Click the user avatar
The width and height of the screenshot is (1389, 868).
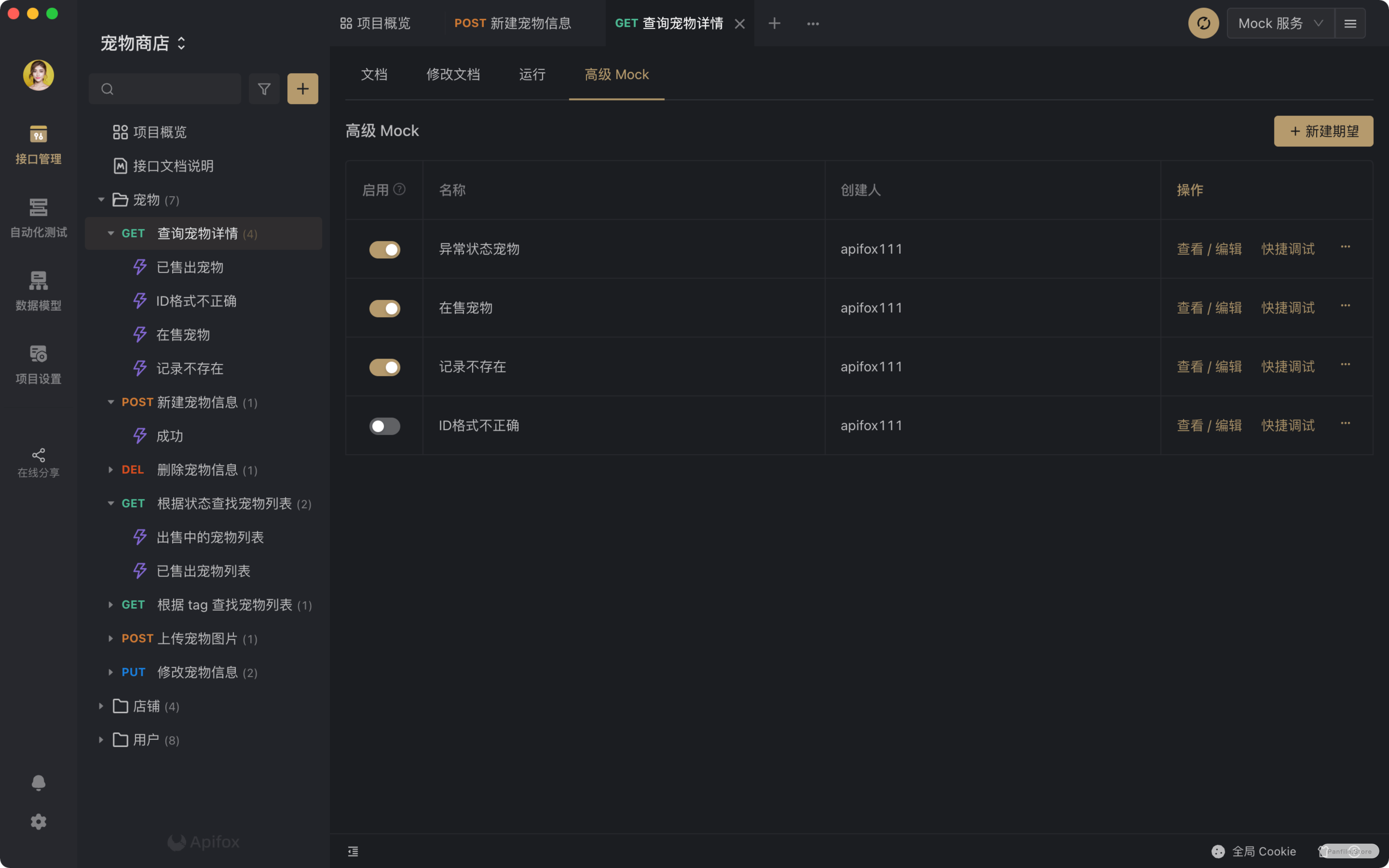coord(38,75)
